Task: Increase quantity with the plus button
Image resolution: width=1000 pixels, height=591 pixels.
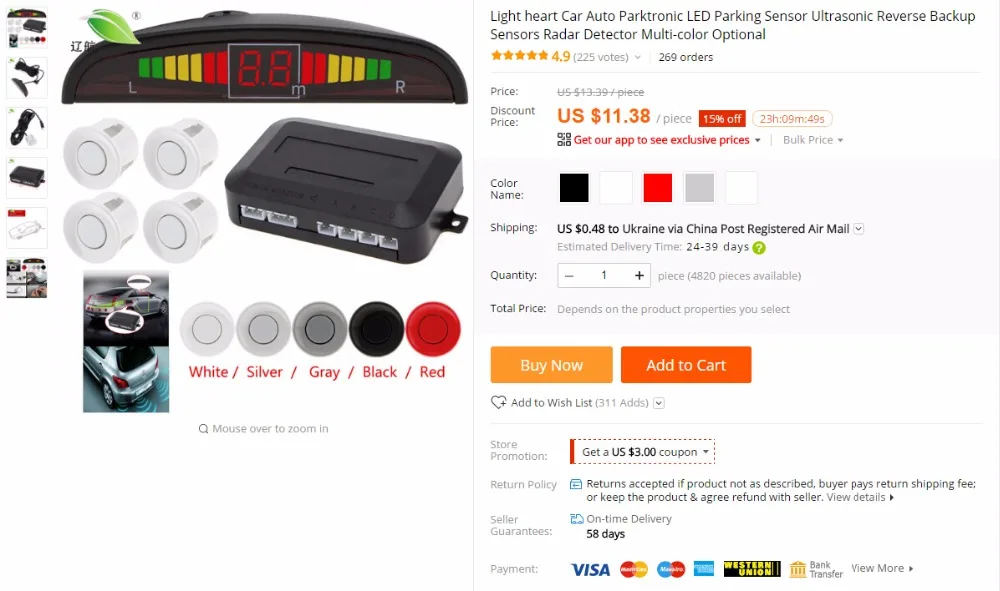Action: click(639, 275)
